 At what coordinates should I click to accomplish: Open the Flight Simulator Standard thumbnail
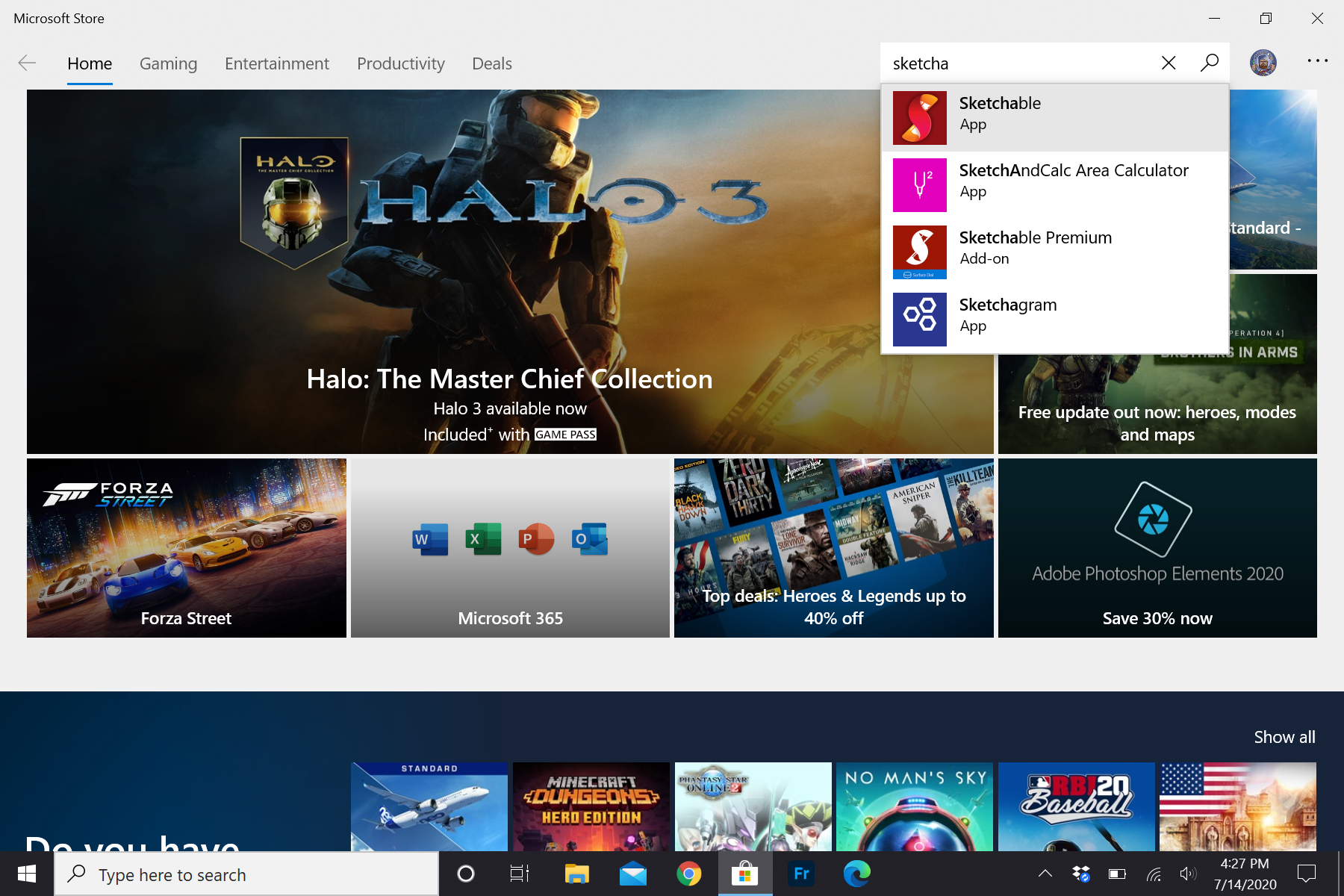[429, 806]
